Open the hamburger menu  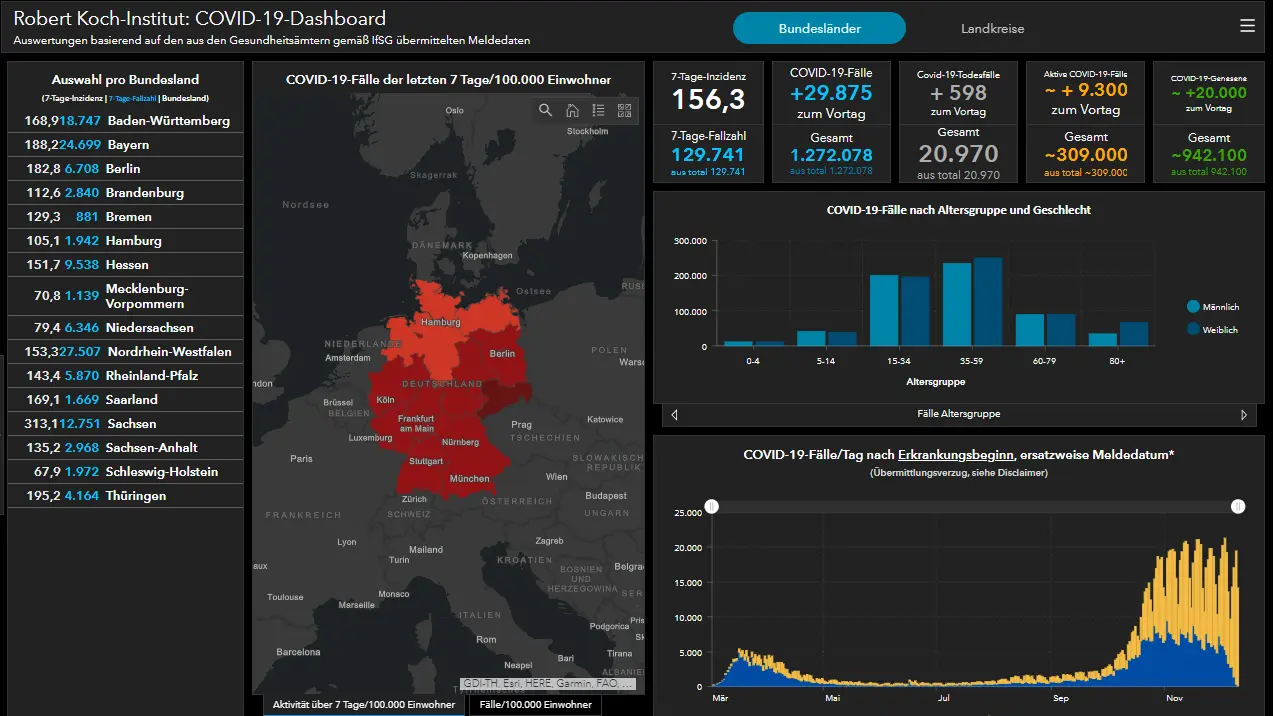1247,26
